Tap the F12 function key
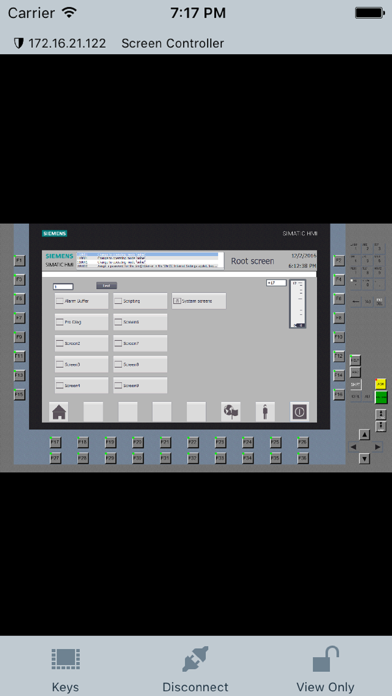Image resolution: width=392 pixels, height=696 pixels. (339, 356)
